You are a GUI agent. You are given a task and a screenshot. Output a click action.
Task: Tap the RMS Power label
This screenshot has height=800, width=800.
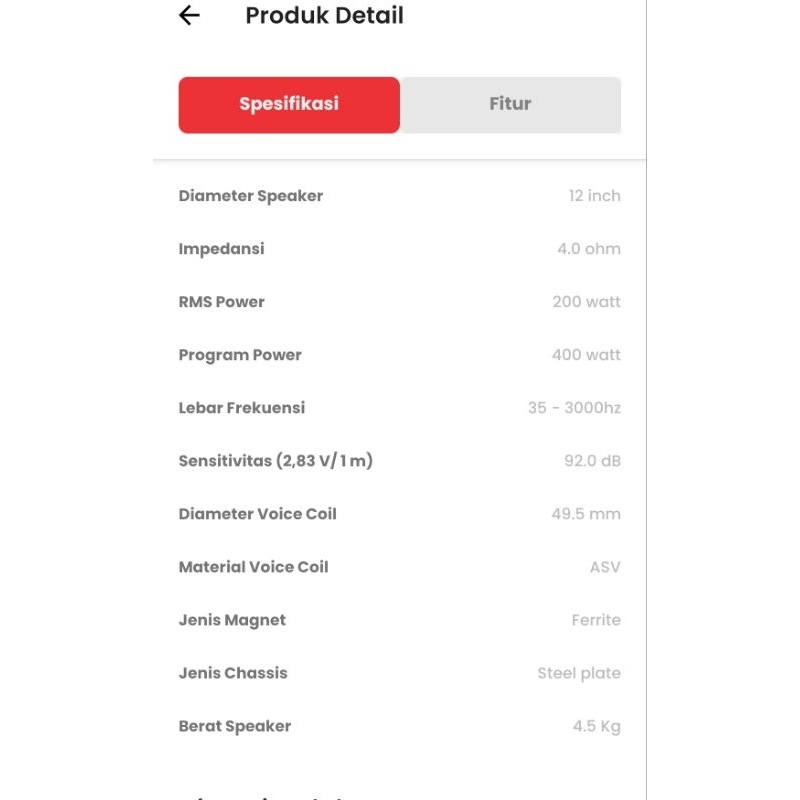(222, 302)
